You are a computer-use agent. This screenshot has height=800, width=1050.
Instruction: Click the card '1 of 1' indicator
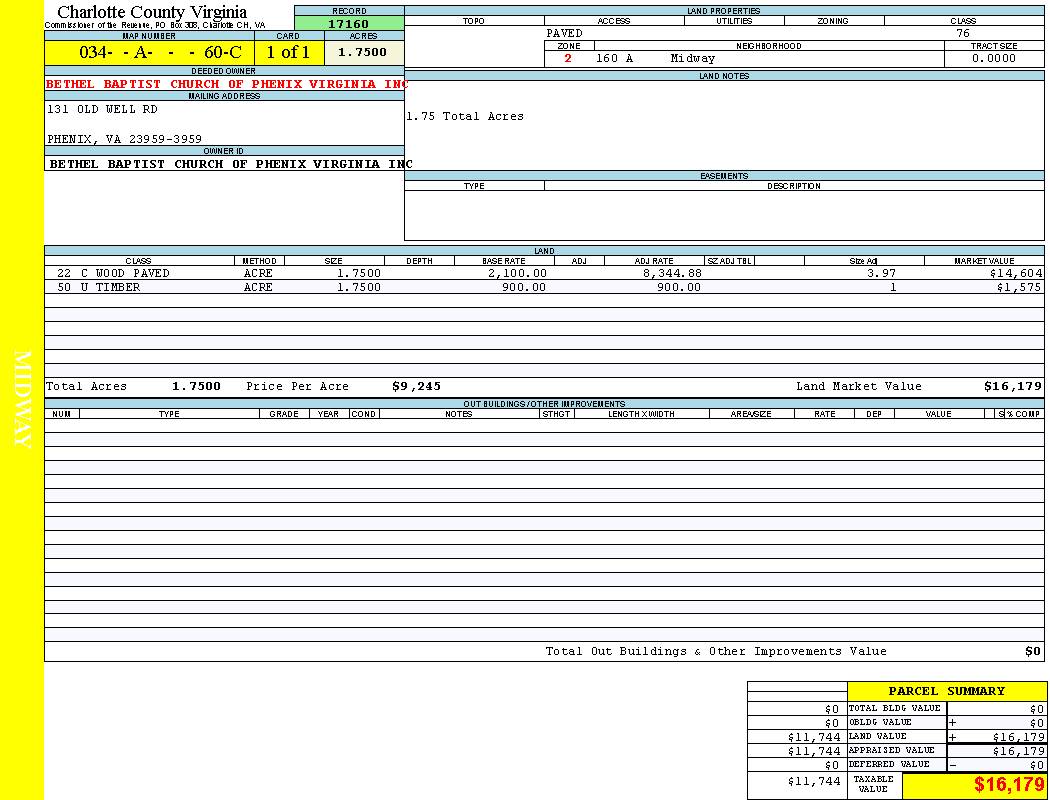(288, 52)
